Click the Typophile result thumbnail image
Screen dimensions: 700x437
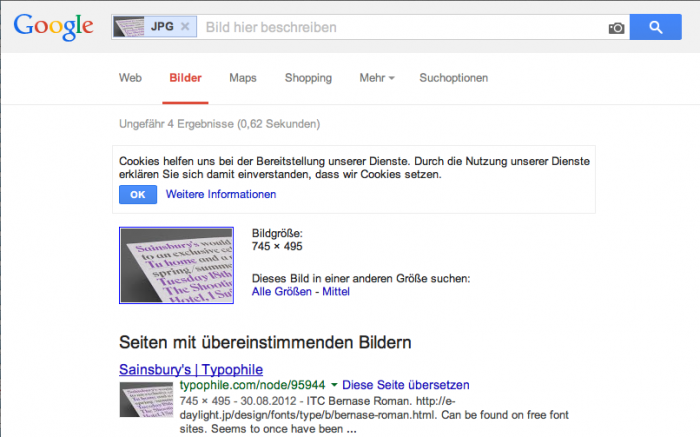[146, 400]
